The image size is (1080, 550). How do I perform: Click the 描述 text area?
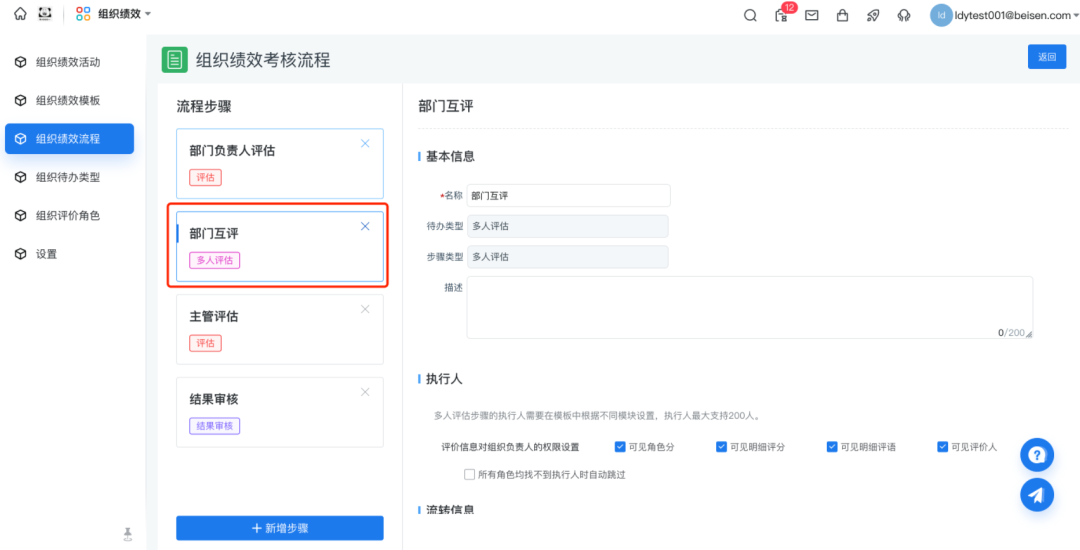click(749, 307)
